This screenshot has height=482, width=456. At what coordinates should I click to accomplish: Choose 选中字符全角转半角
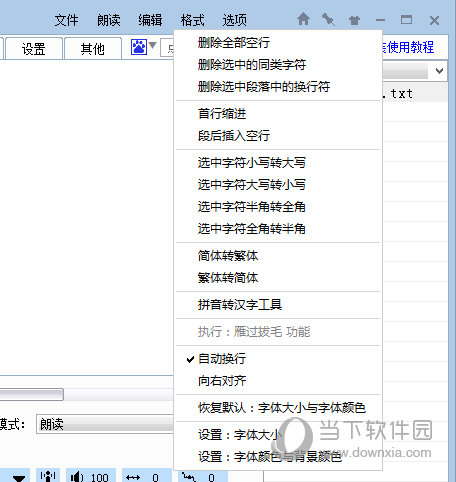[277, 229]
